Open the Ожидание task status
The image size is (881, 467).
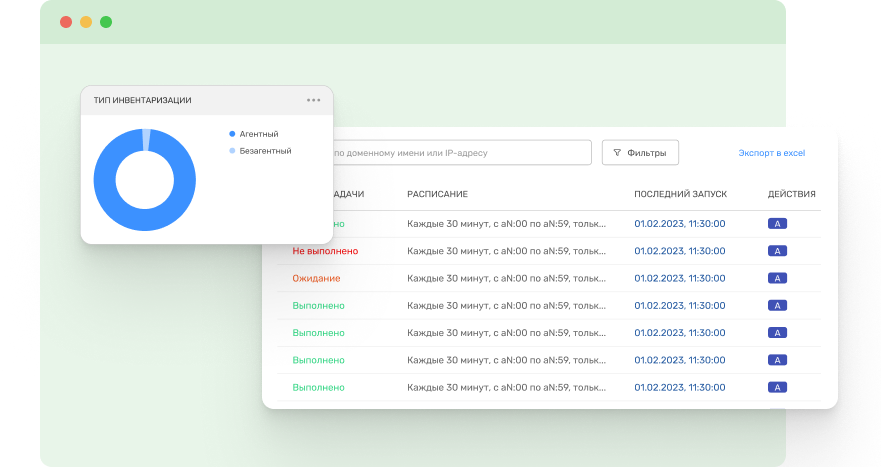(316, 278)
